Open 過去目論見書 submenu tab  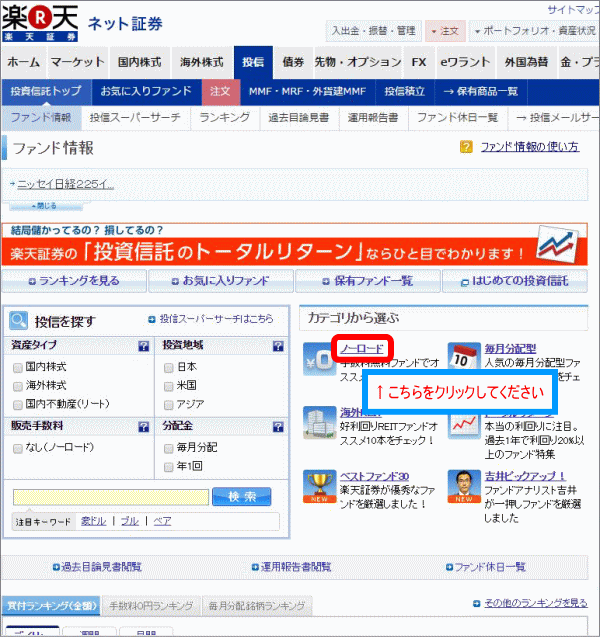click(x=299, y=118)
